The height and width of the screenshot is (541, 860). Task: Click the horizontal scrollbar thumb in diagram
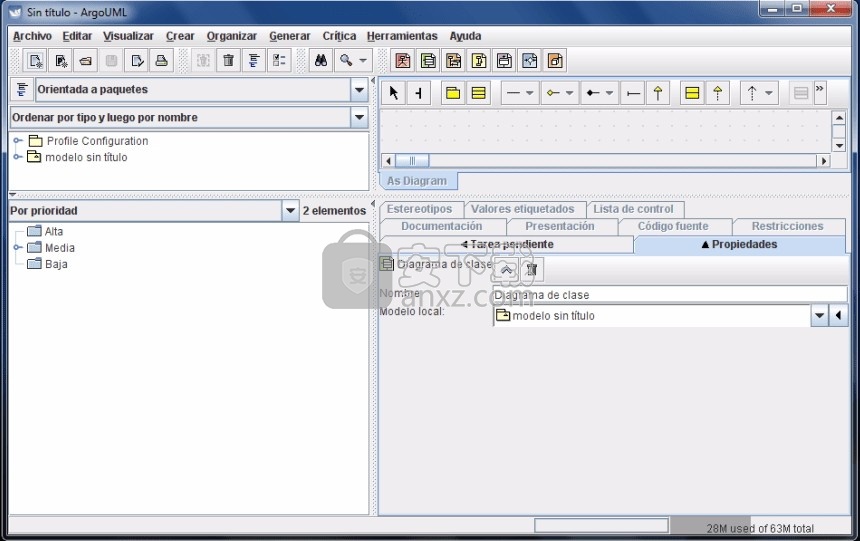coord(412,161)
